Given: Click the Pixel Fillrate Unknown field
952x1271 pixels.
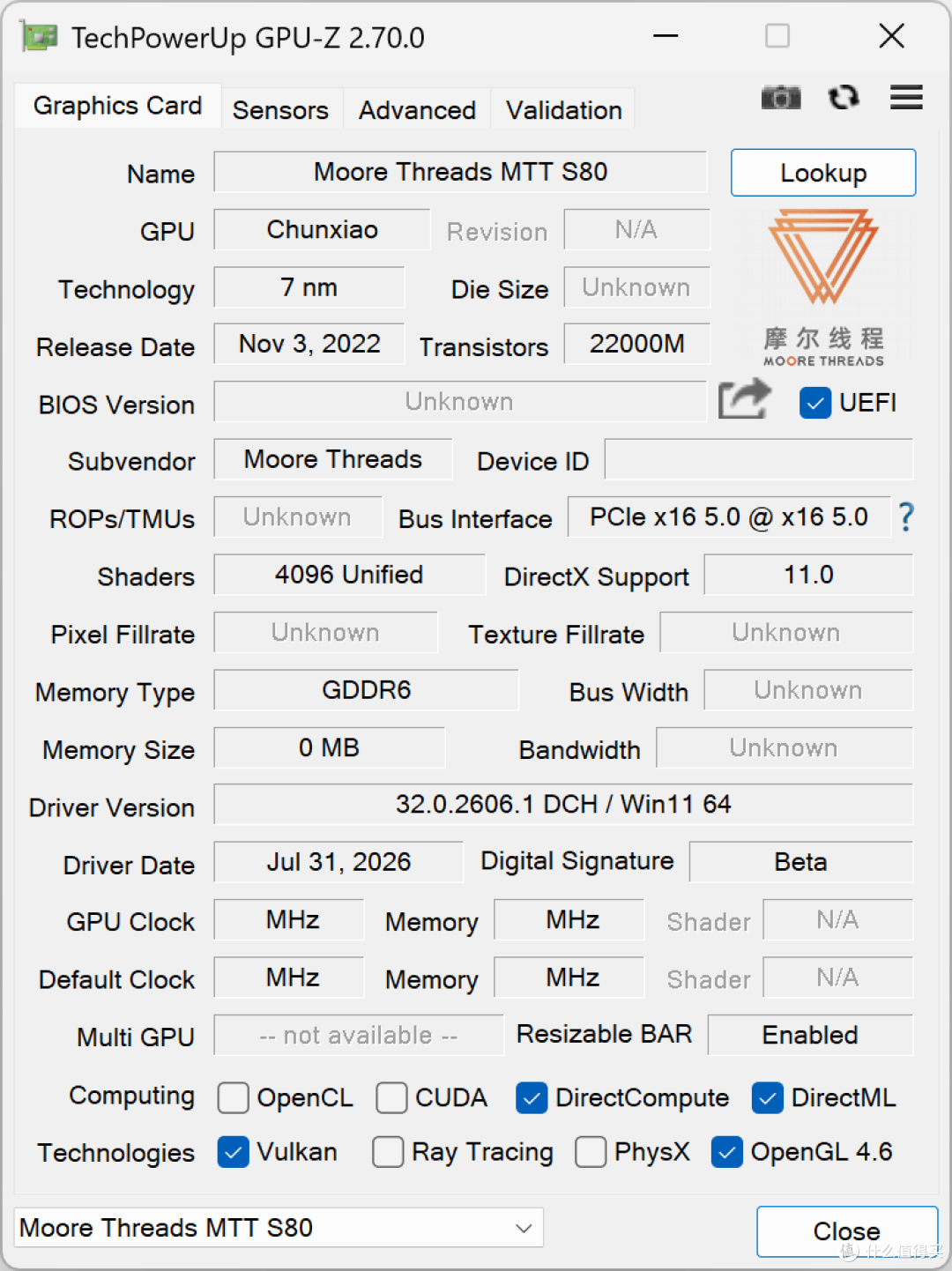Looking at the screenshot, I should click(x=325, y=632).
